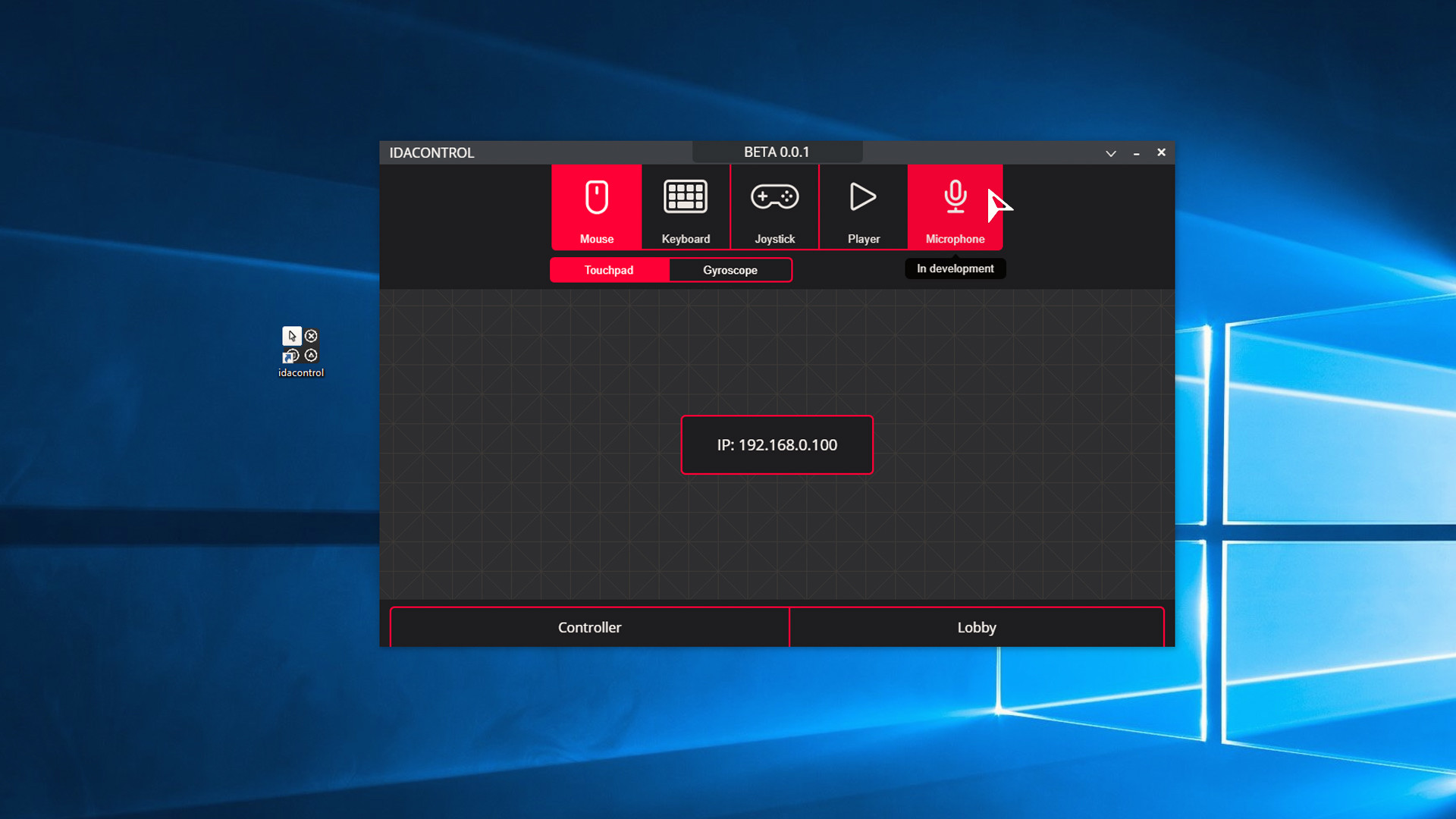Enable Touchpad mouse mode
Screen dimensions: 1456x819
pos(609,270)
